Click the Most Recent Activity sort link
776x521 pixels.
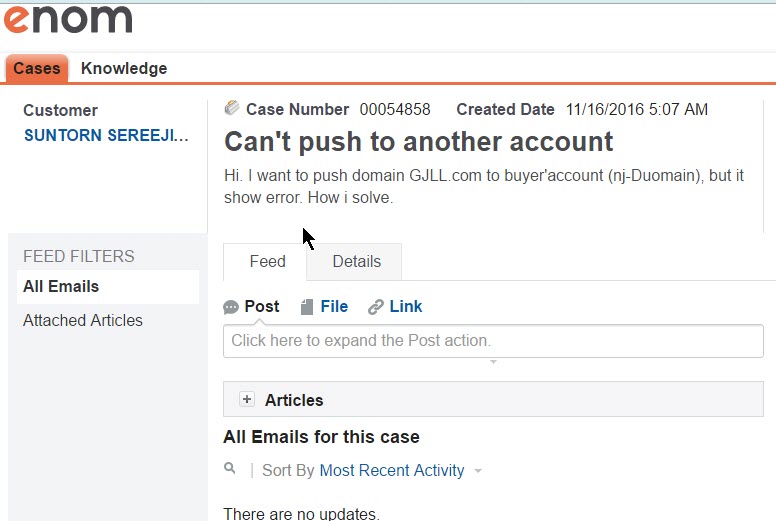391,471
